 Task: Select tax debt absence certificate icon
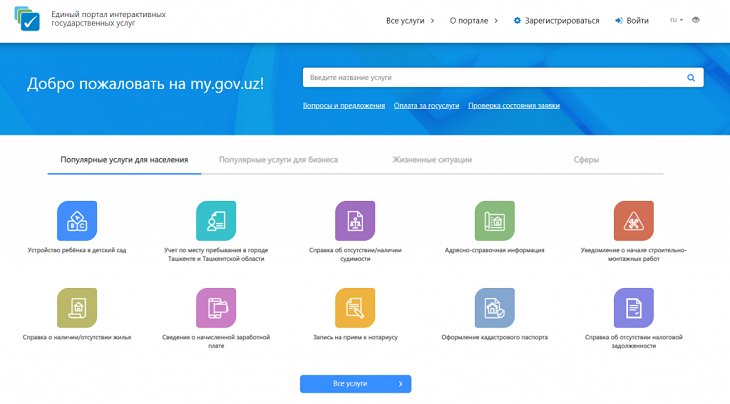click(633, 308)
